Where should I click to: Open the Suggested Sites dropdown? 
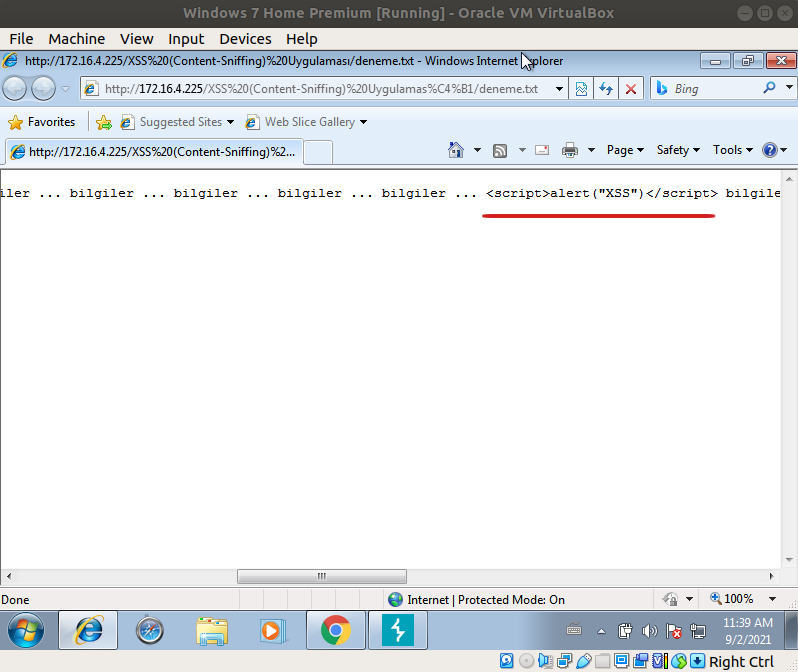coord(177,122)
